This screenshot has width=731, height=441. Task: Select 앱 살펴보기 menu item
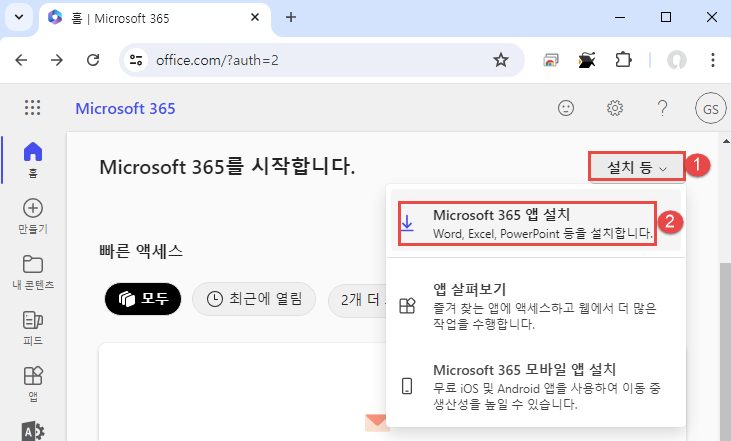coord(536,305)
